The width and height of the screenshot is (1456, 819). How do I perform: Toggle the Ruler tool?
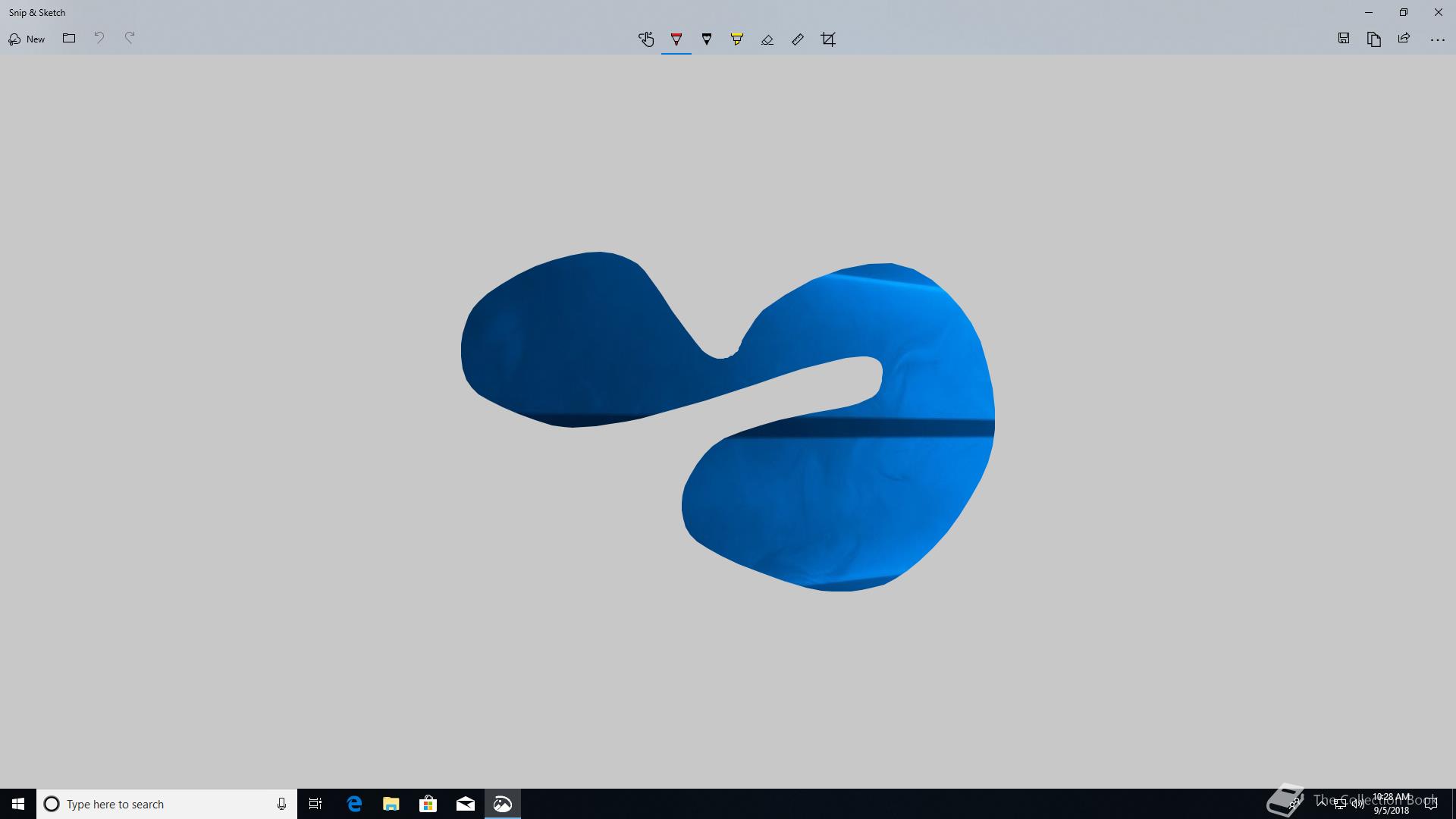pyautogui.click(x=798, y=39)
